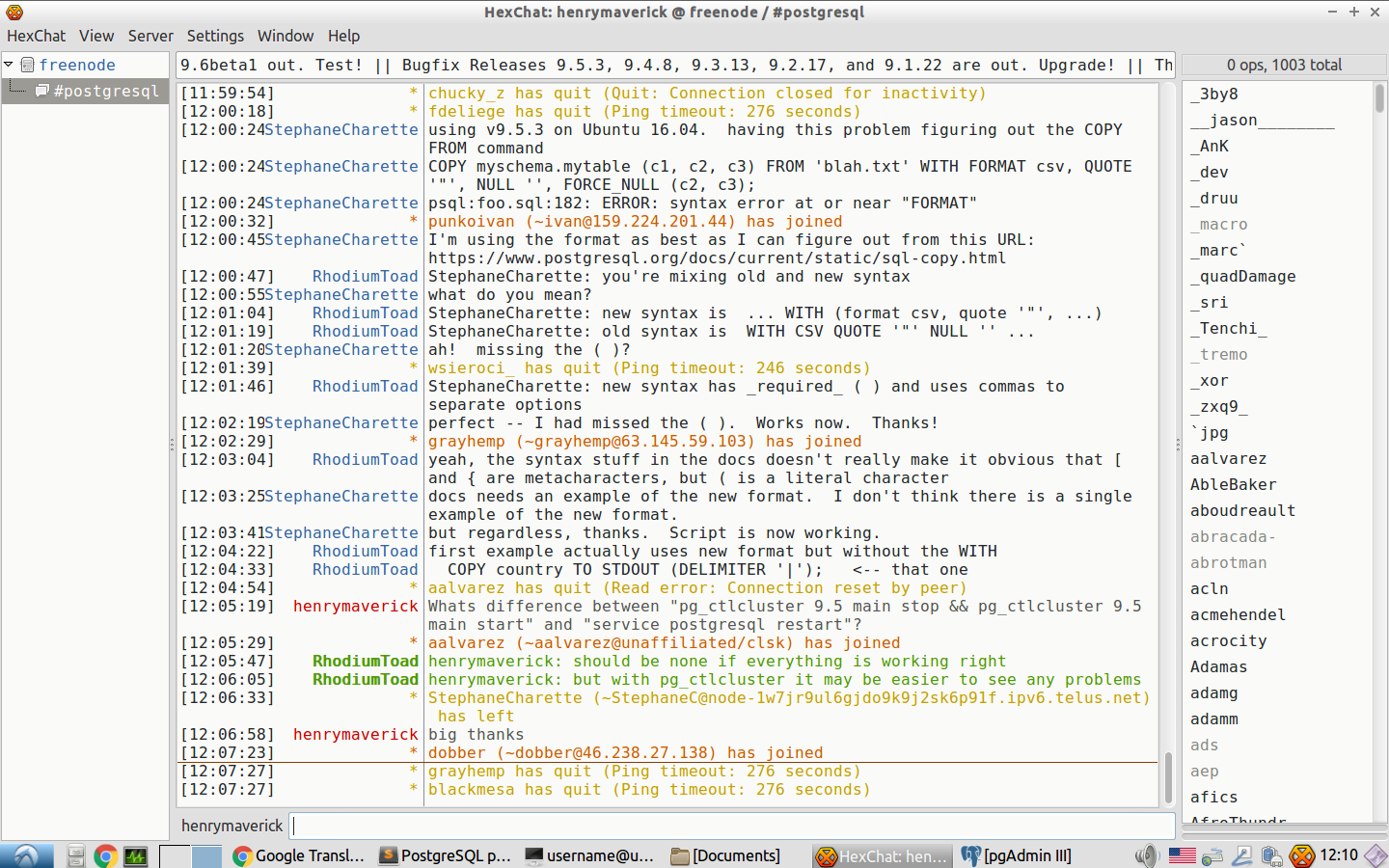Open the sql-copy.html documentation link
Screen dimensions: 1389x868
pos(717,258)
